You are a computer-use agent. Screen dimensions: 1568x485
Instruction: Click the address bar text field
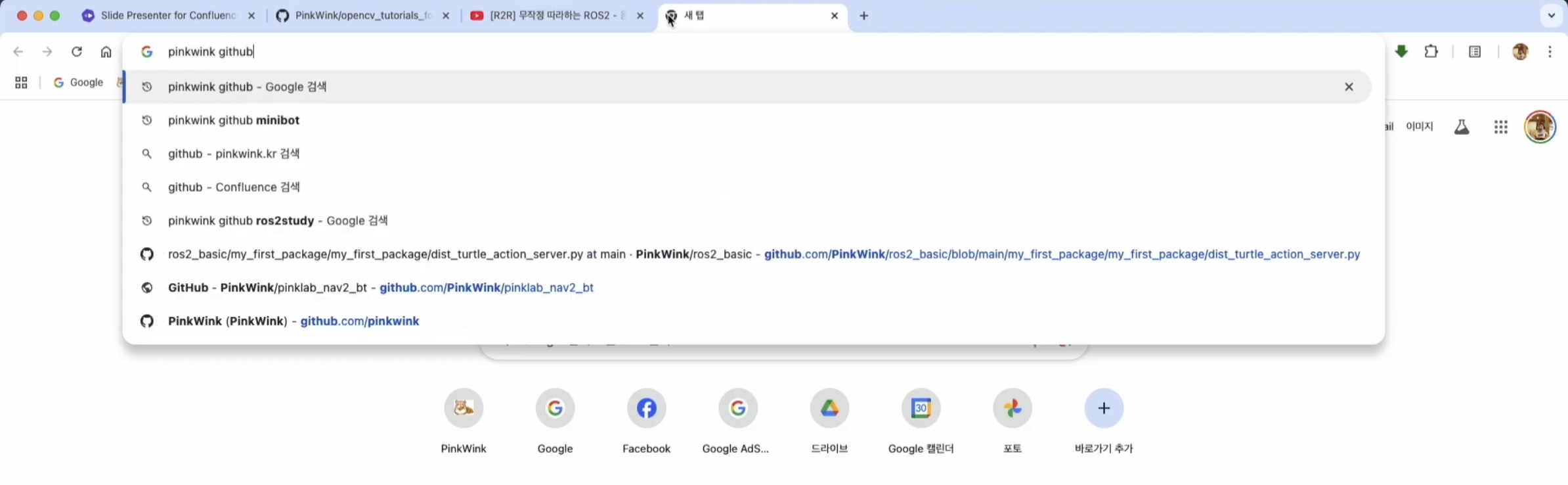(x=755, y=51)
